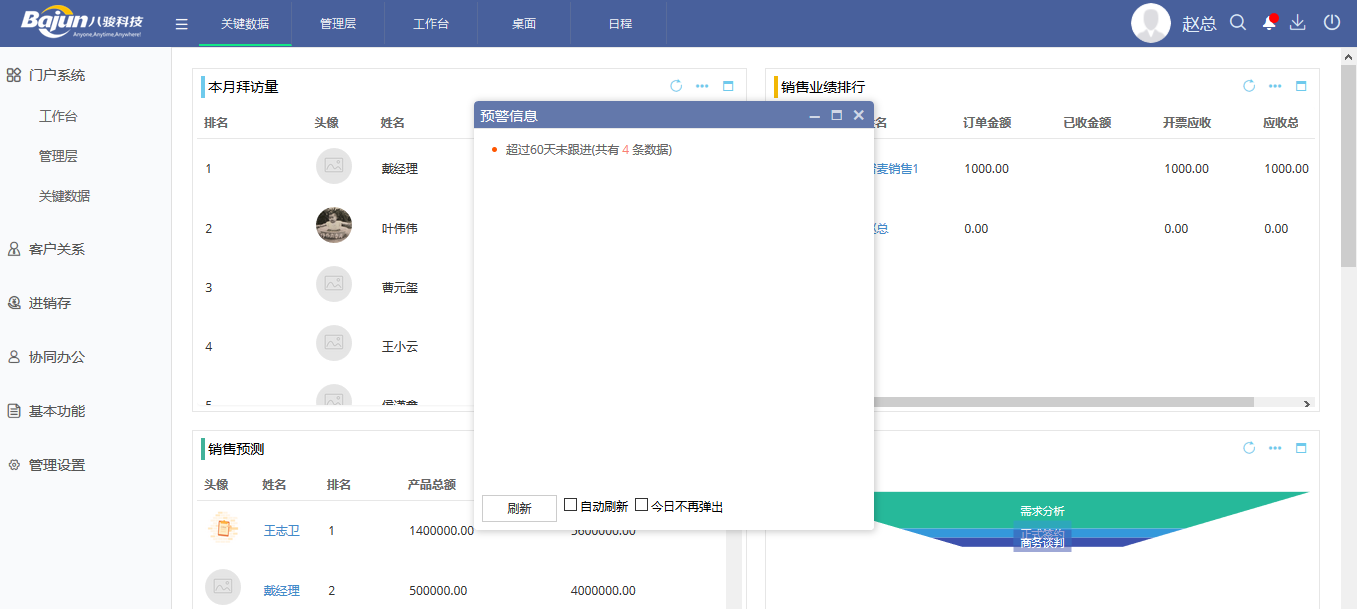Open the more options dots on 销售业绩排行 panel
The width and height of the screenshot is (1357, 609).
pyautogui.click(x=1274, y=86)
